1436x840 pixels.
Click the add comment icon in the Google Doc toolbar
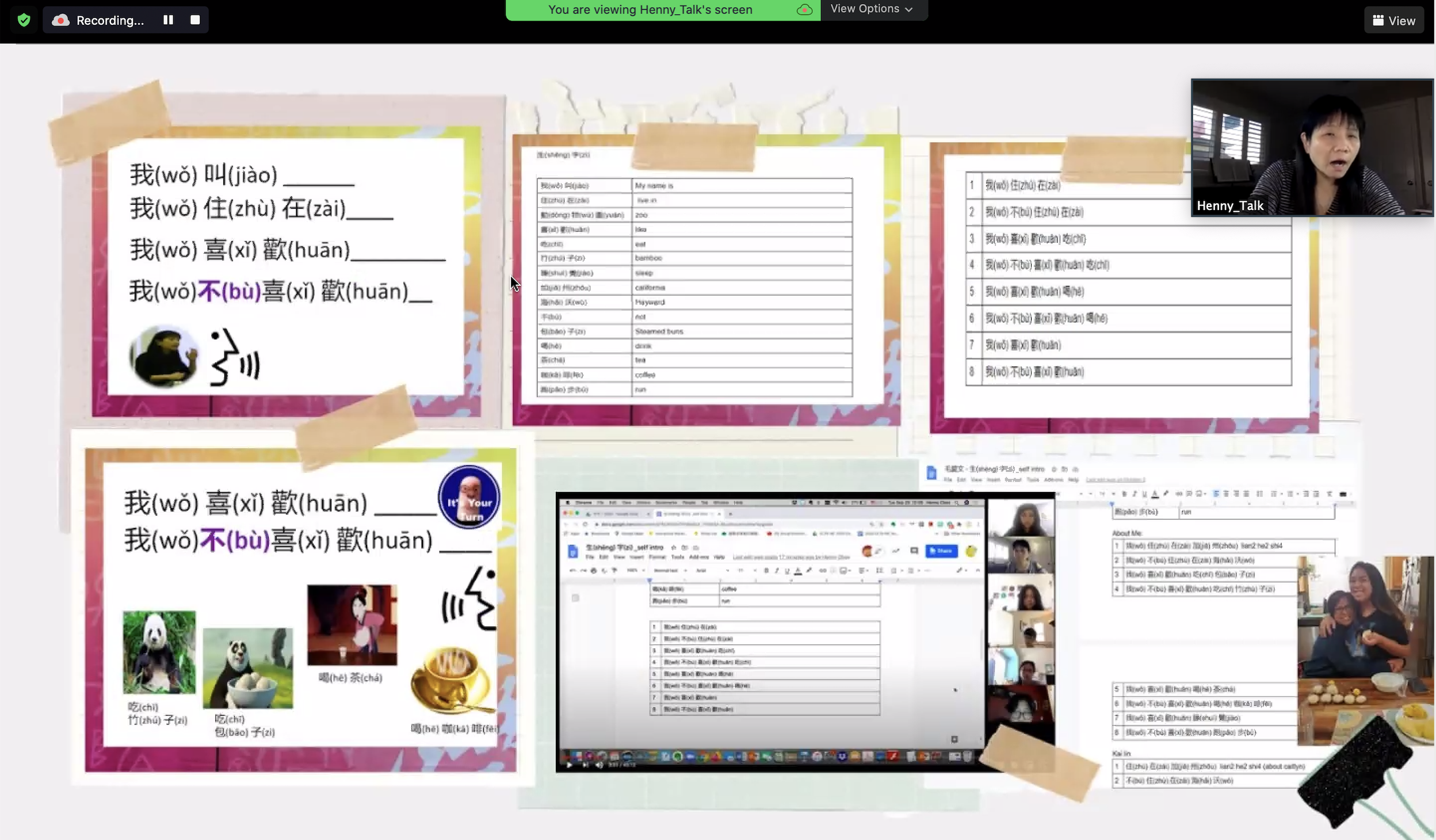click(x=1189, y=494)
